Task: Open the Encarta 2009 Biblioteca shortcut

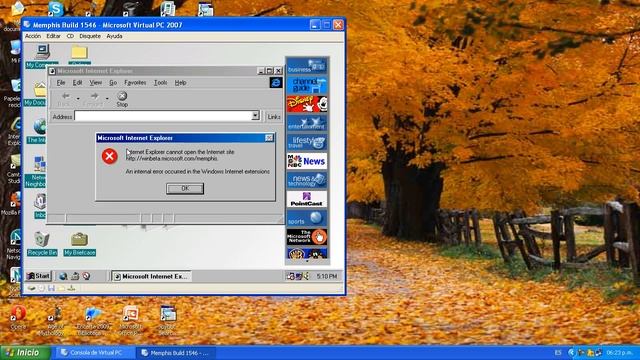Action: 92,321
